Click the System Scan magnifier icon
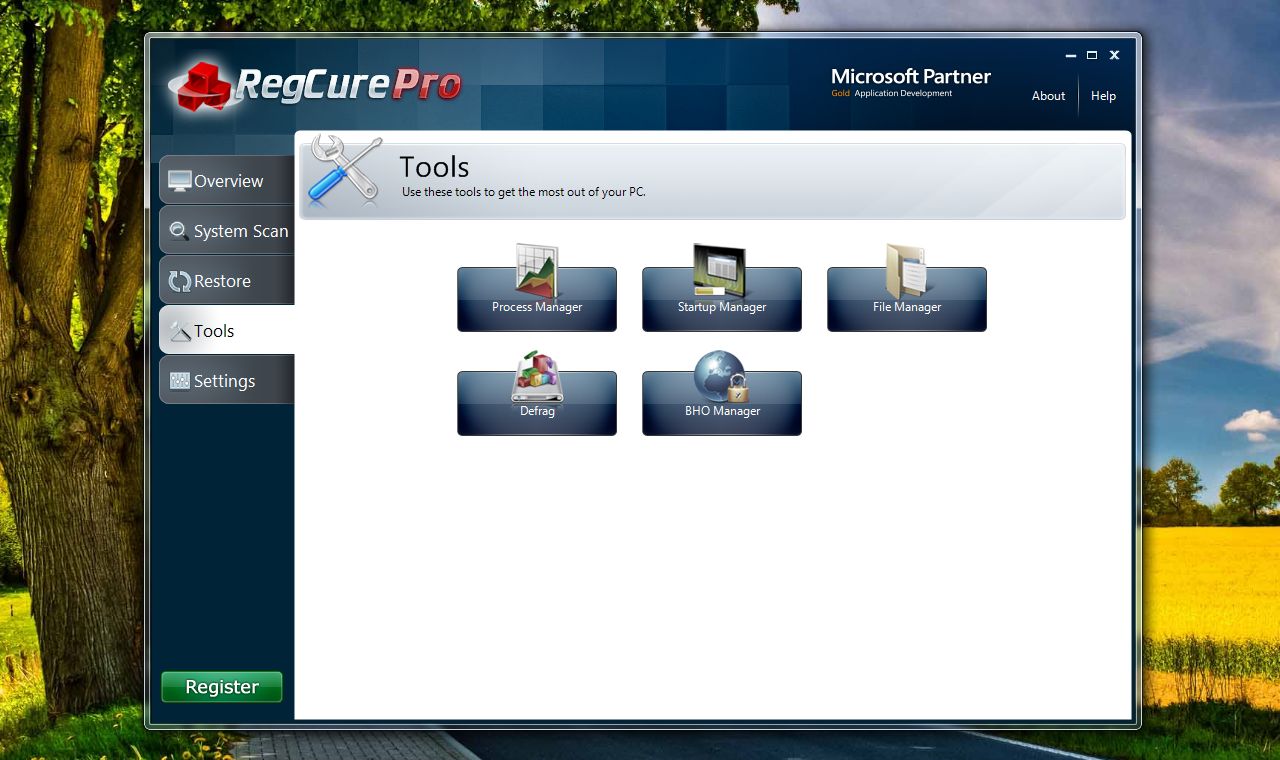Screen dimensions: 1280x760 click(x=179, y=231)
